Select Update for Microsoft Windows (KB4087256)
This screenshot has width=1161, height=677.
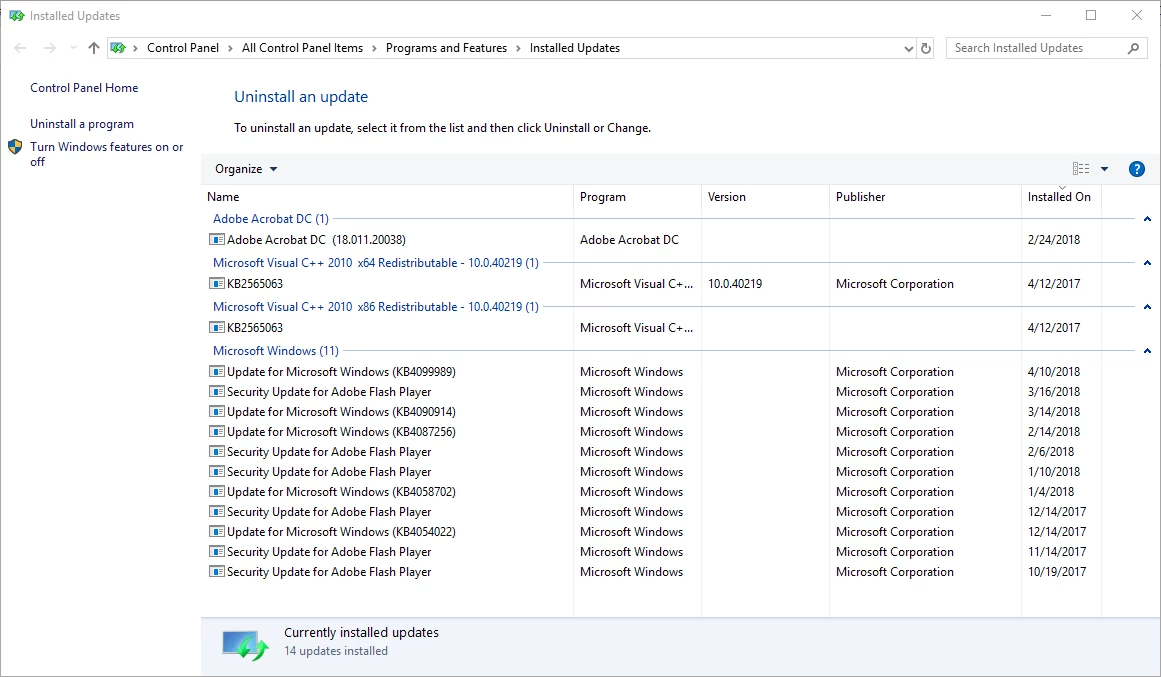pos(341,432)
